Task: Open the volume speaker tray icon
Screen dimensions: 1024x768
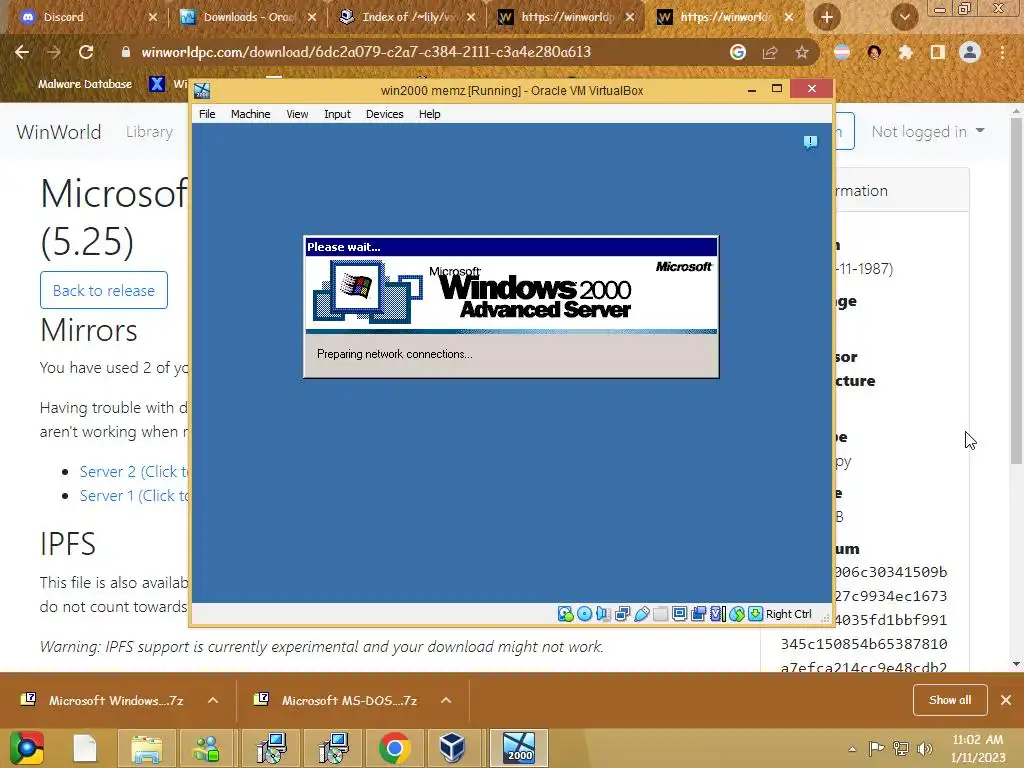Action: (925, 749)
